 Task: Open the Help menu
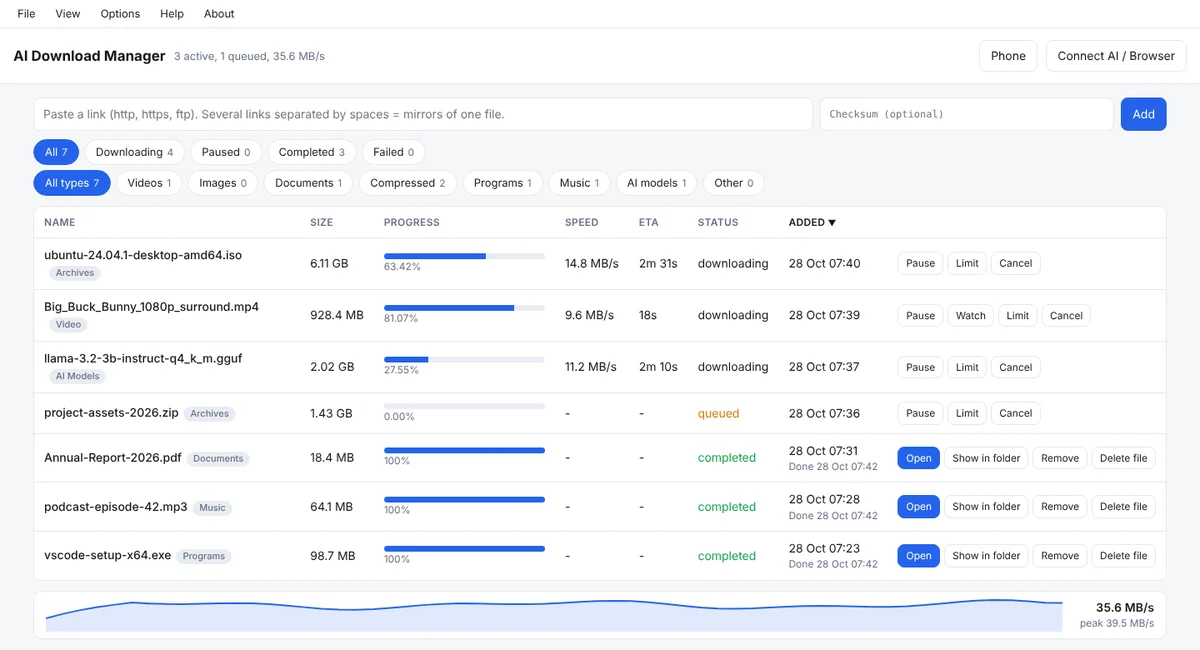[172, 14]
